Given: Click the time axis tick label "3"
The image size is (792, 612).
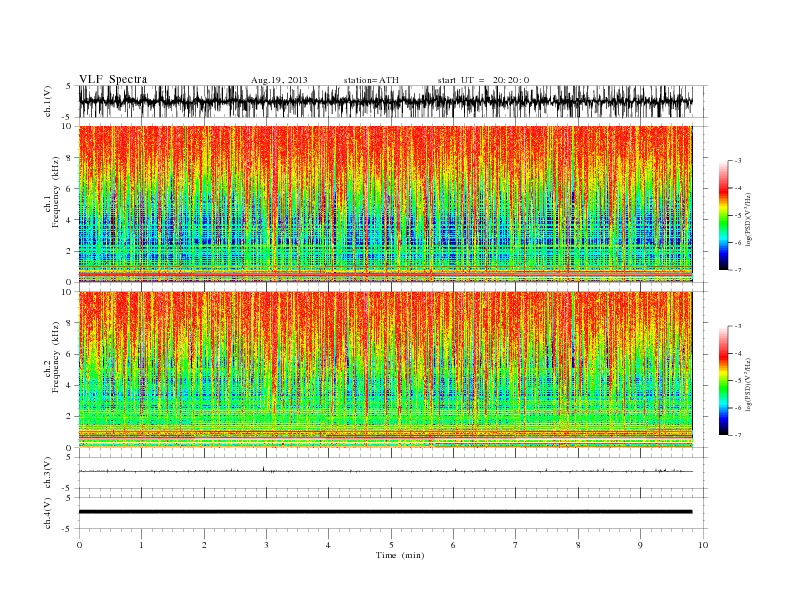Looking at the screenshot, I should (266, 545).
